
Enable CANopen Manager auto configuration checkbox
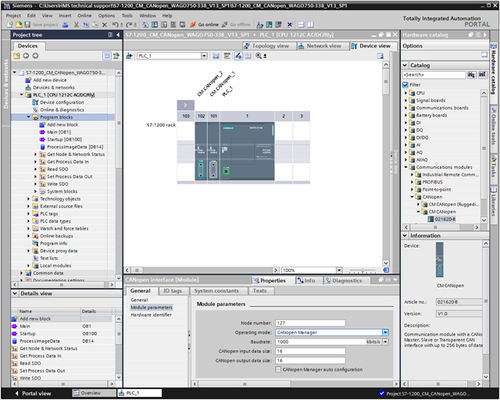278,369
